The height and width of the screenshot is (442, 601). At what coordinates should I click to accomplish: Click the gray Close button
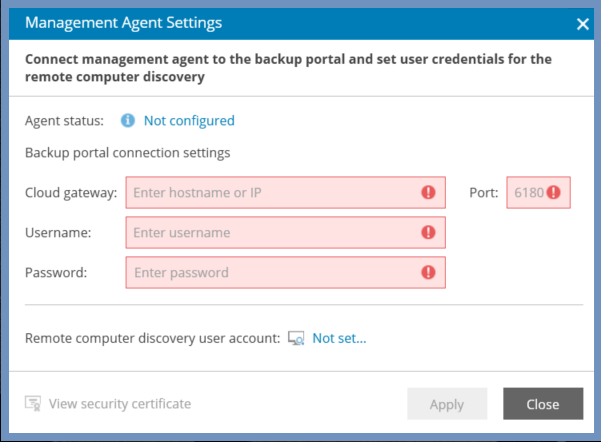543,404
